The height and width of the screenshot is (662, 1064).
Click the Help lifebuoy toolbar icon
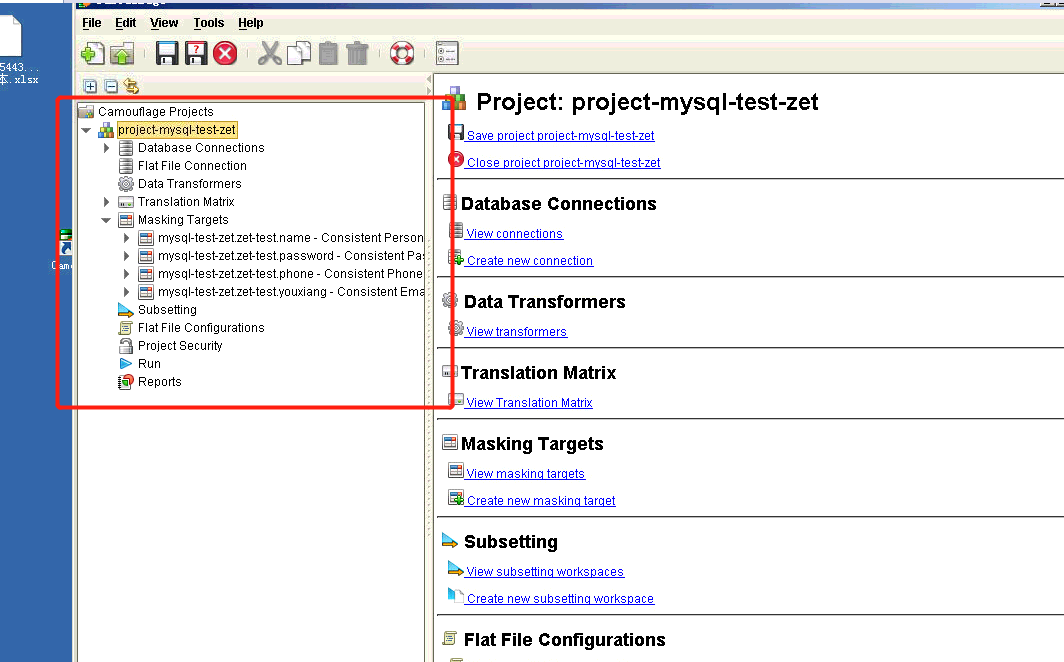402,53
